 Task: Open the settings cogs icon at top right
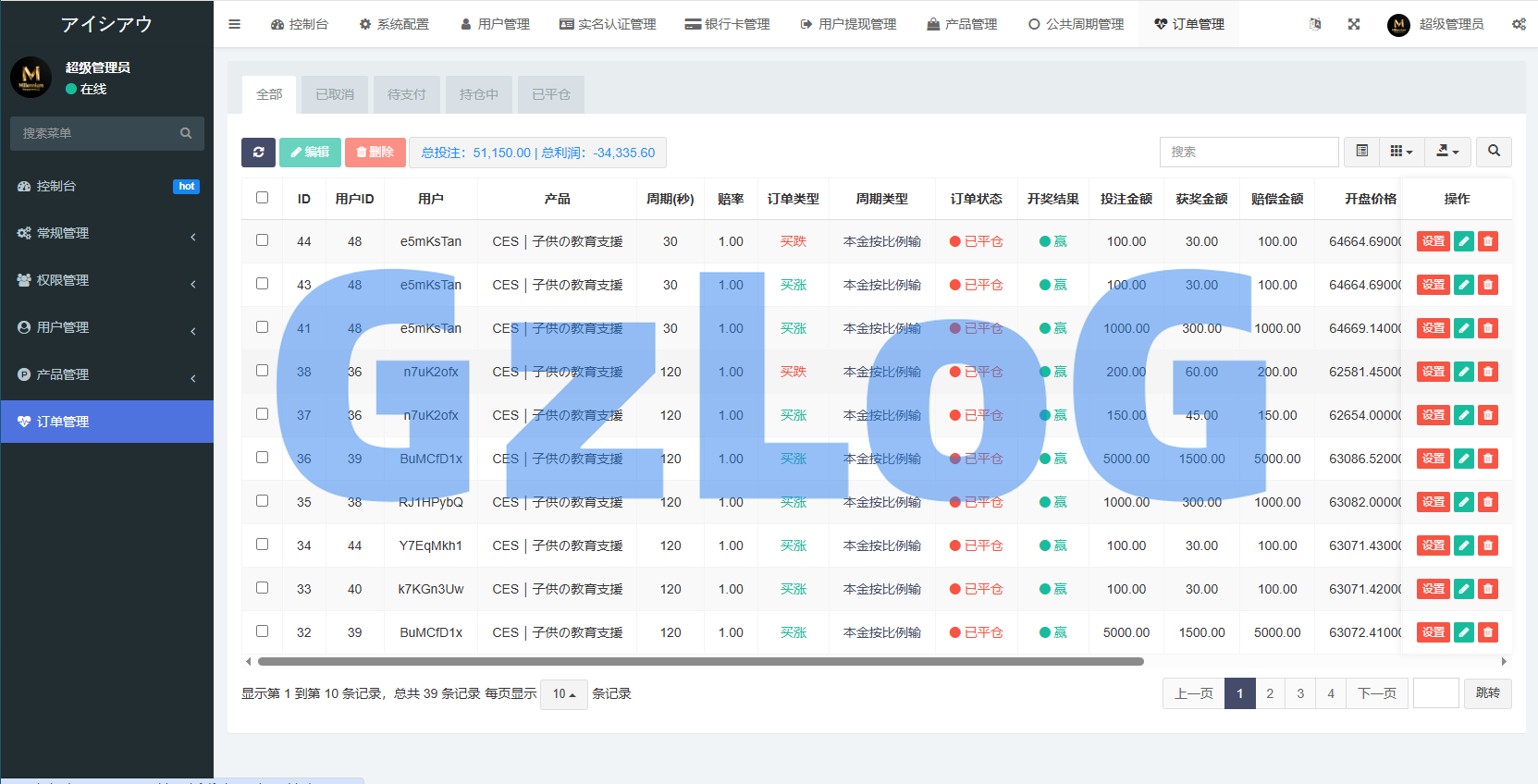coord(1519,24)
